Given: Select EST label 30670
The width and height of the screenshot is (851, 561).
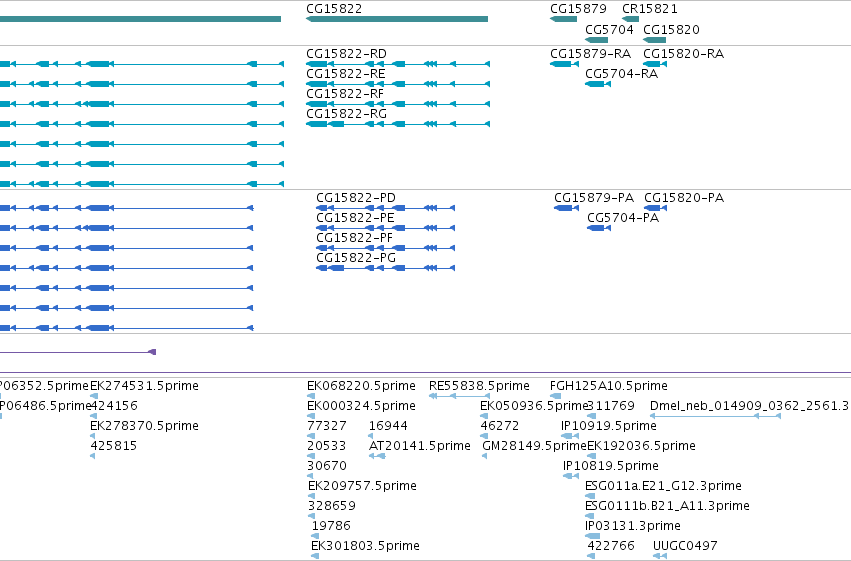Looking at the screenshot, I should click(327, 466).
